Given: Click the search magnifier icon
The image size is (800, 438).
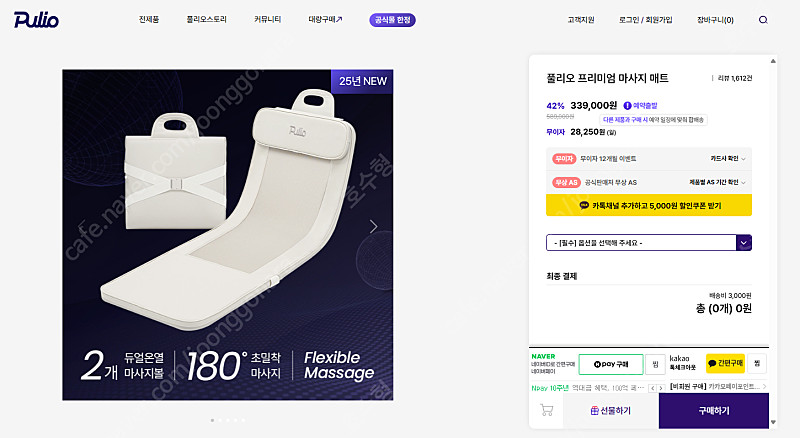Looking at the screenshot, I should (x=764, y=20).
